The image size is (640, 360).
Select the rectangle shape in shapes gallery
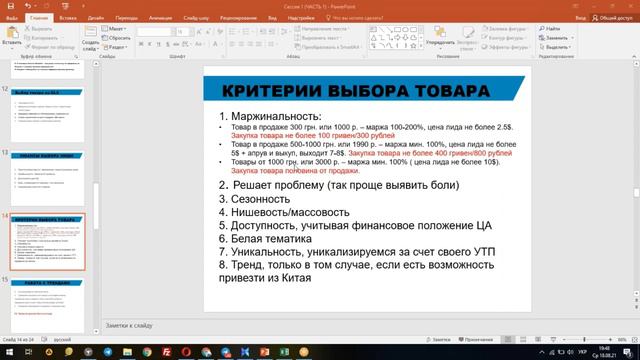tap(397, 29)
